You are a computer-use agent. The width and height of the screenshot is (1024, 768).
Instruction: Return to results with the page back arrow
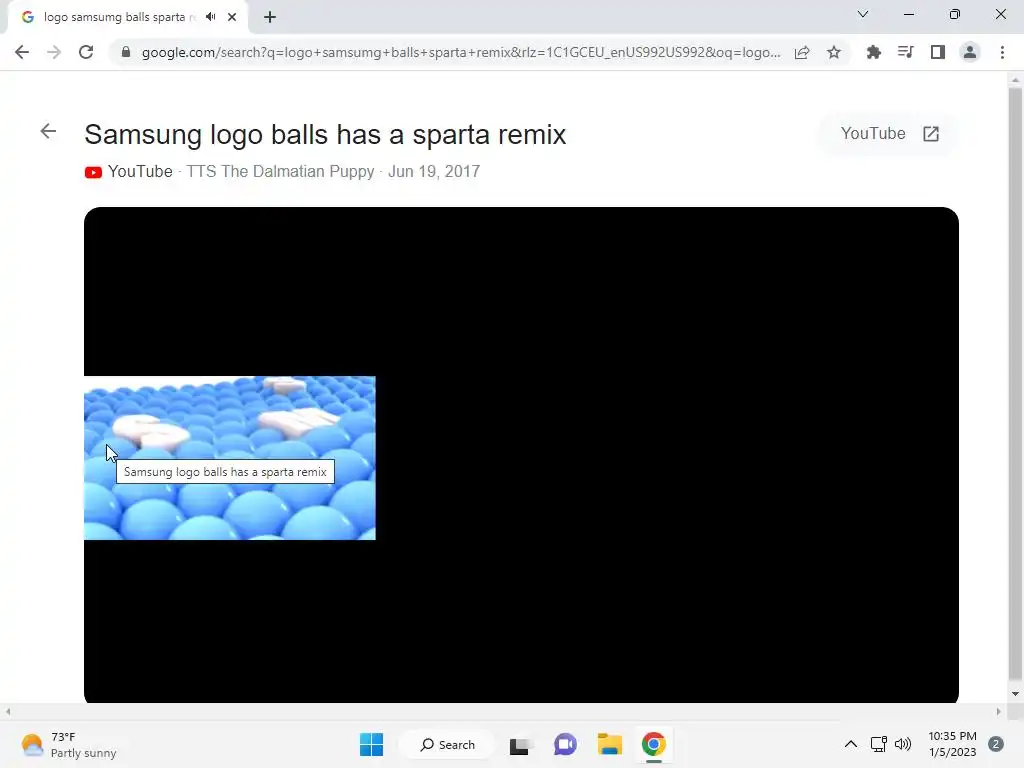tap(48, 131)
